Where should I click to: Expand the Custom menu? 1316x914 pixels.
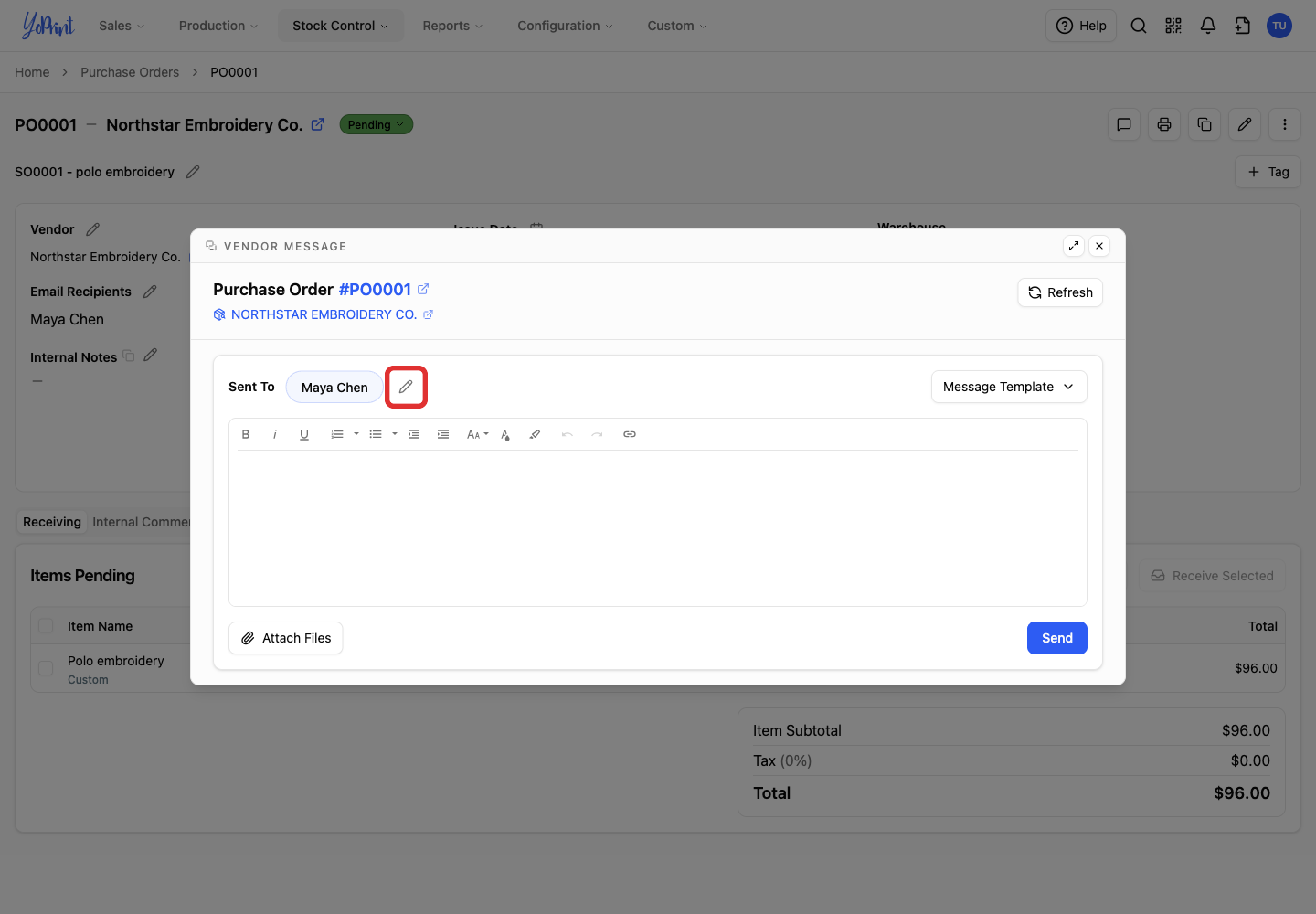(677, 26)
